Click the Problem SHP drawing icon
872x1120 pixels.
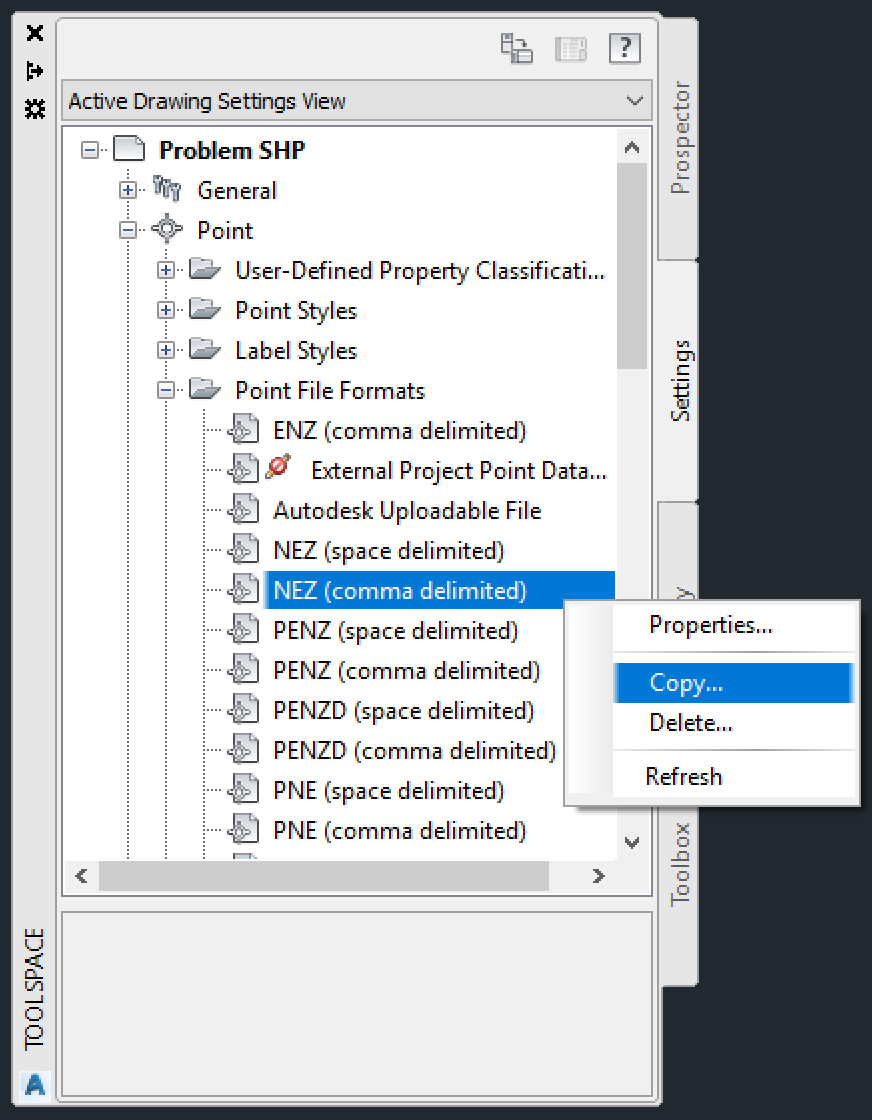129,151
